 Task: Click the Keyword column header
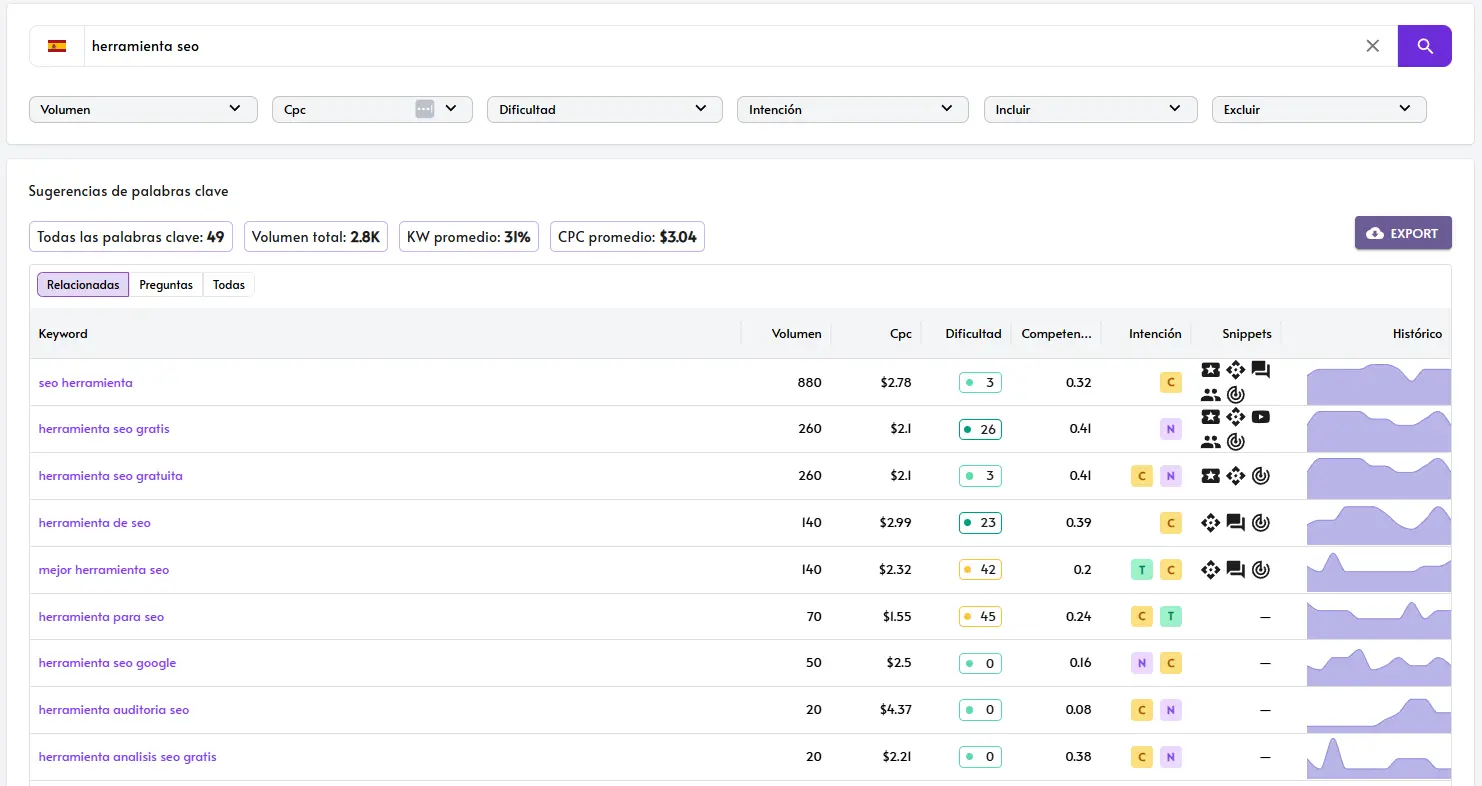click(63, 334)
